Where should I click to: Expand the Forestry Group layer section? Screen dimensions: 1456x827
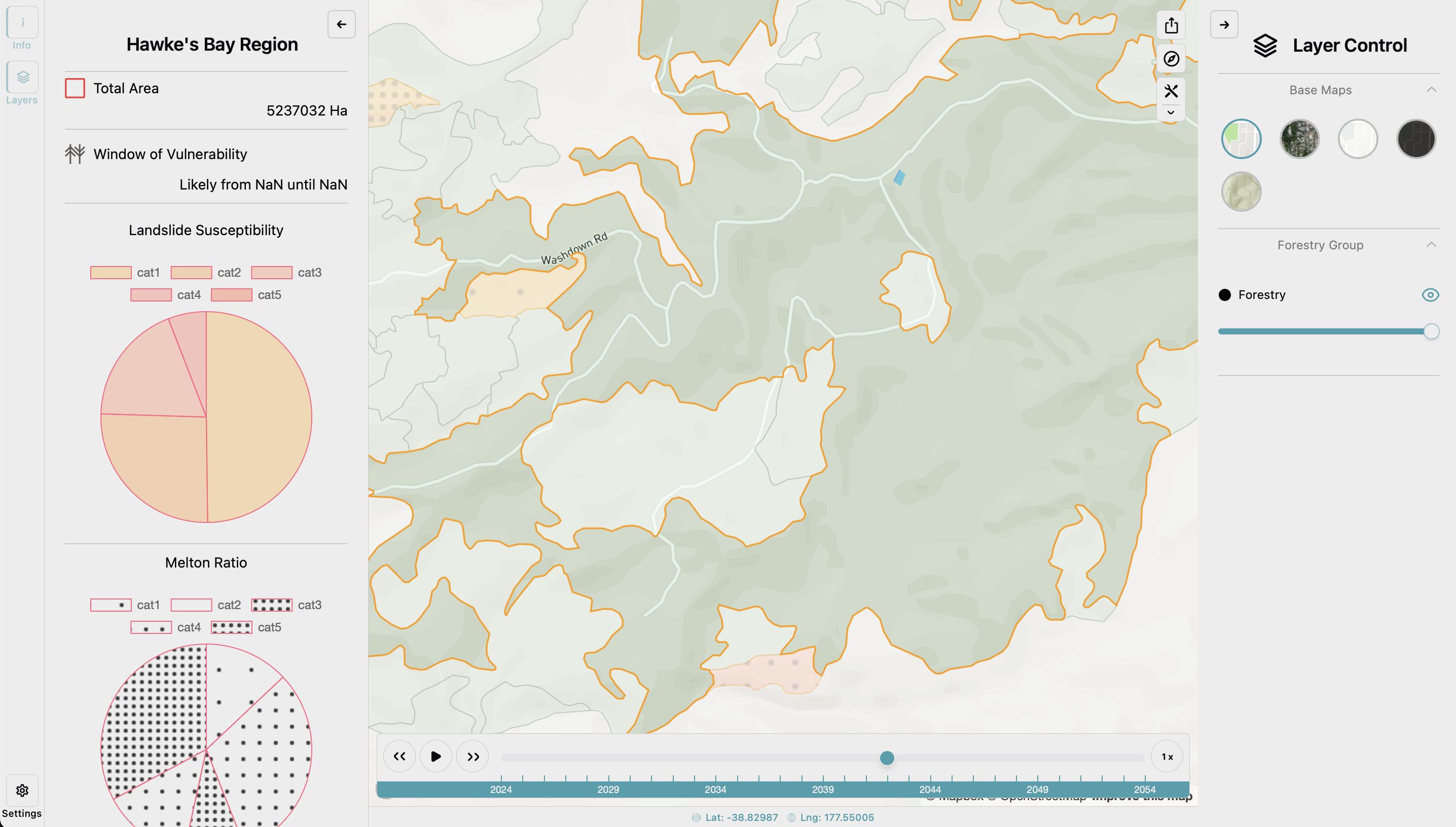[x=1431, y=245]
